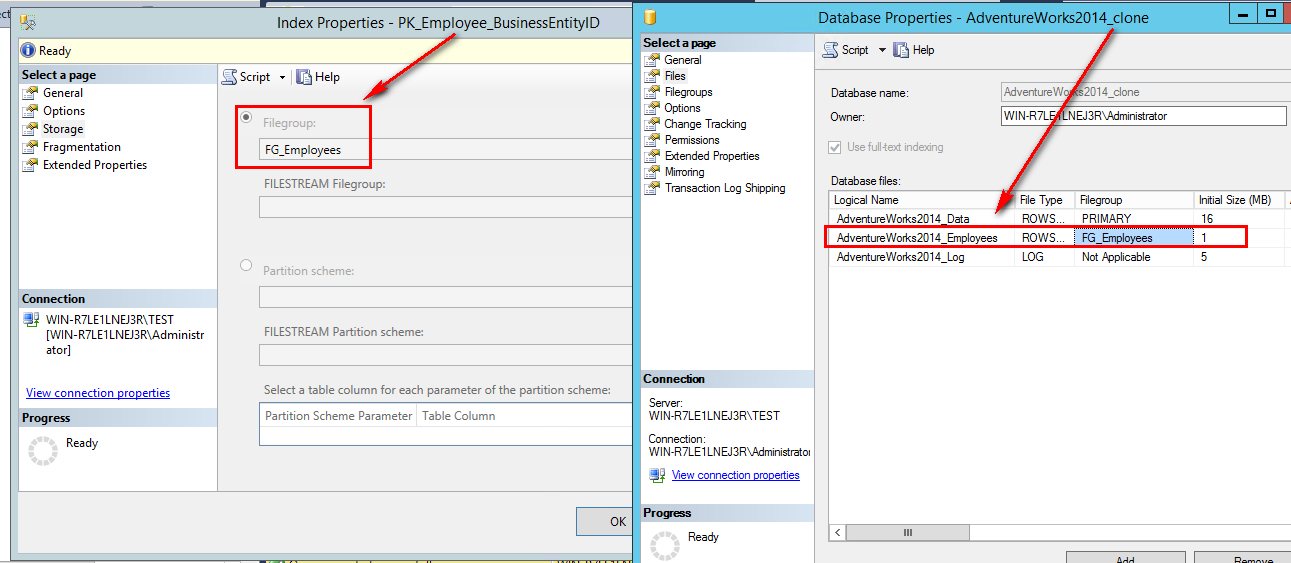Open the Change Tracking page
The image size is (1291, 563).
[x=705, y=124]
